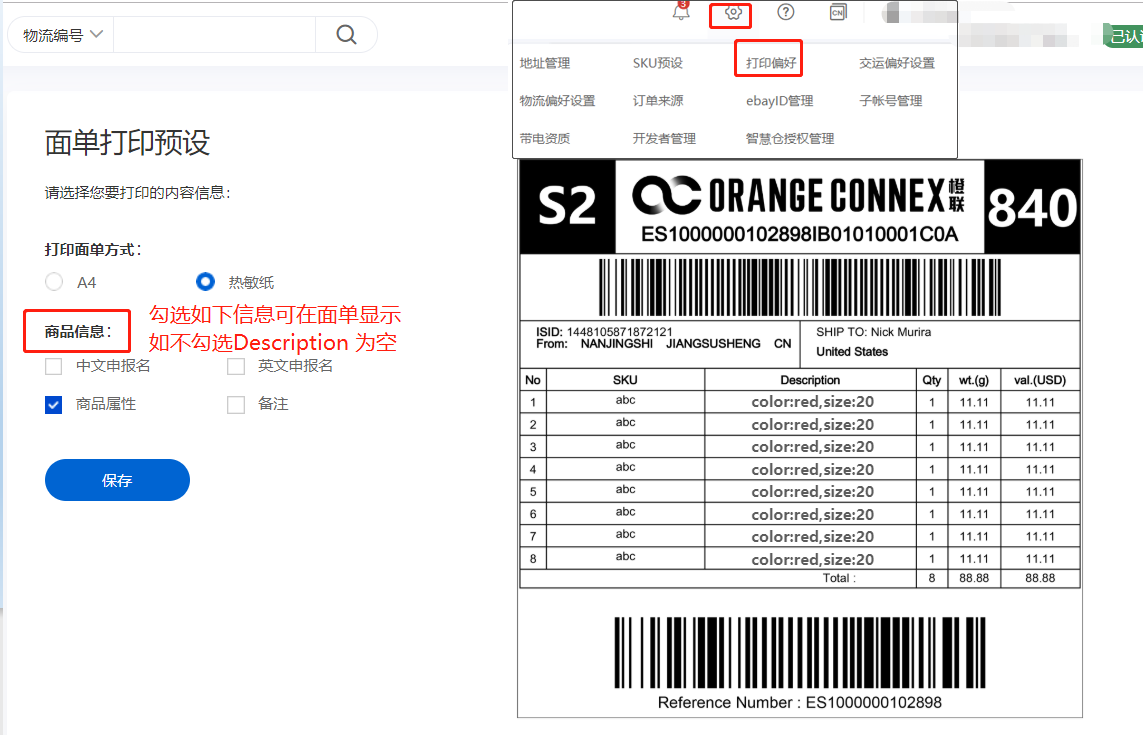Open ebayID管理 menu entry
The image size is (1143, 735).
pyautogui.click(x=779, y=101)
